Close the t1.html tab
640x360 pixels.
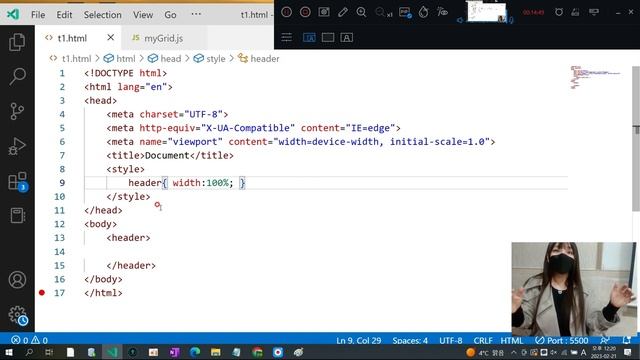pos(110,38)
